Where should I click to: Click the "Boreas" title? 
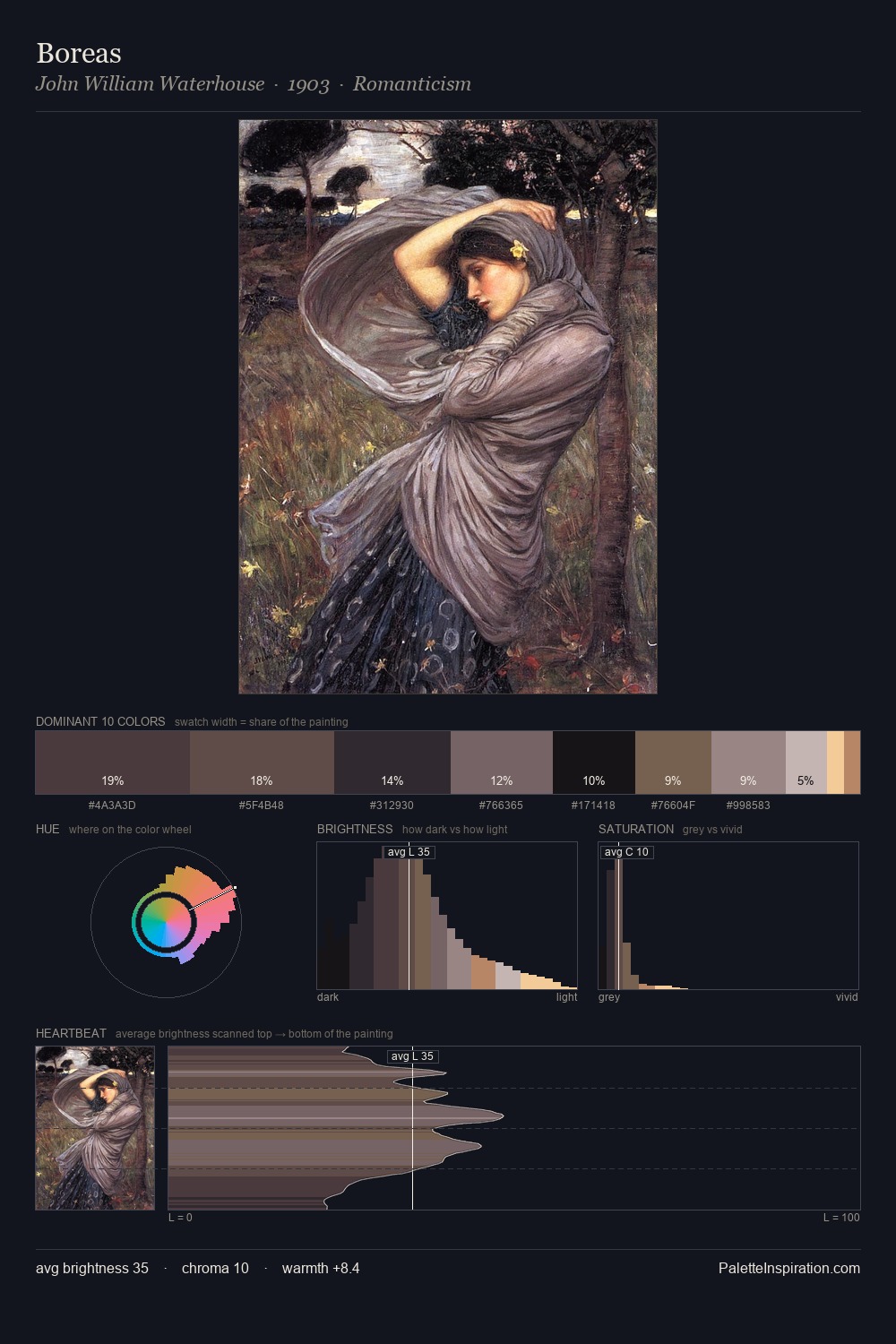click(79, 53)
